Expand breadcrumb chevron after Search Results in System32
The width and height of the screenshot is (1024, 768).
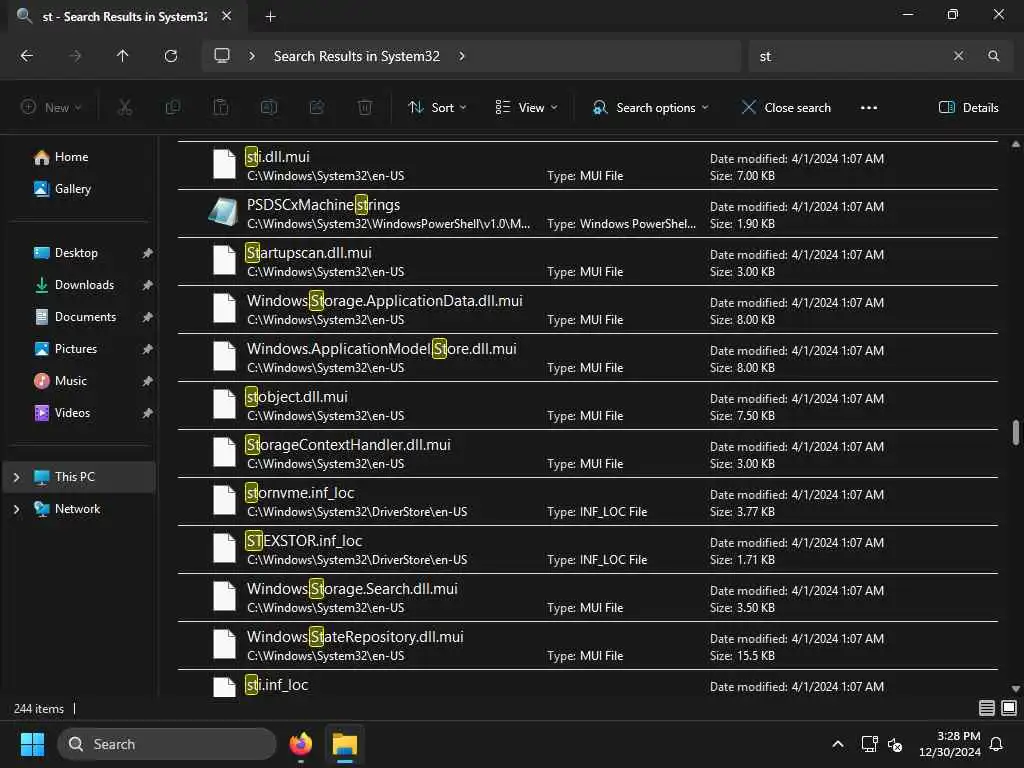coord(462,56)
